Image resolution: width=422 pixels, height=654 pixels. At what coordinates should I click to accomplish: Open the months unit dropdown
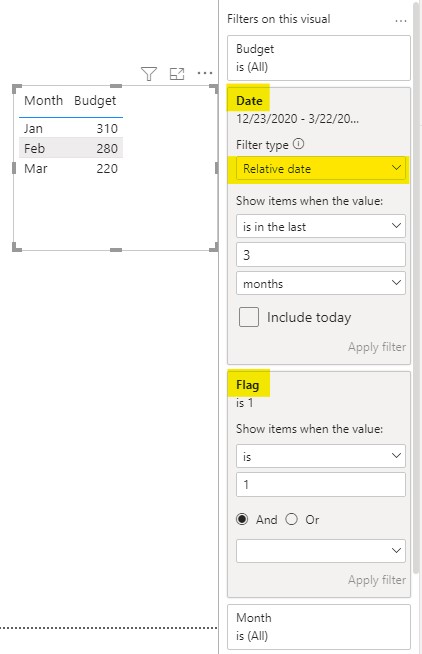pos(321,283)
